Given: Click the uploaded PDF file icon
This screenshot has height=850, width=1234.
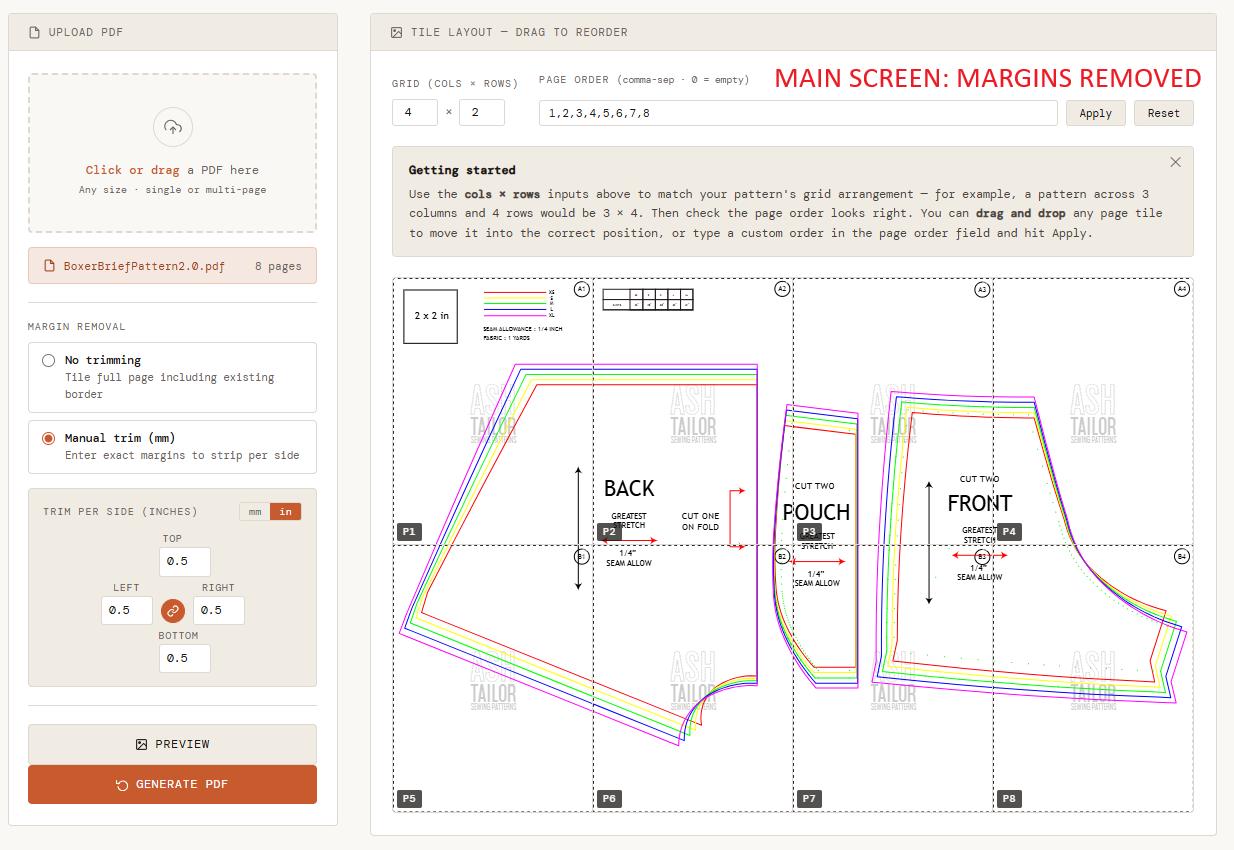Looking at the screenshot, I should 49,266.
